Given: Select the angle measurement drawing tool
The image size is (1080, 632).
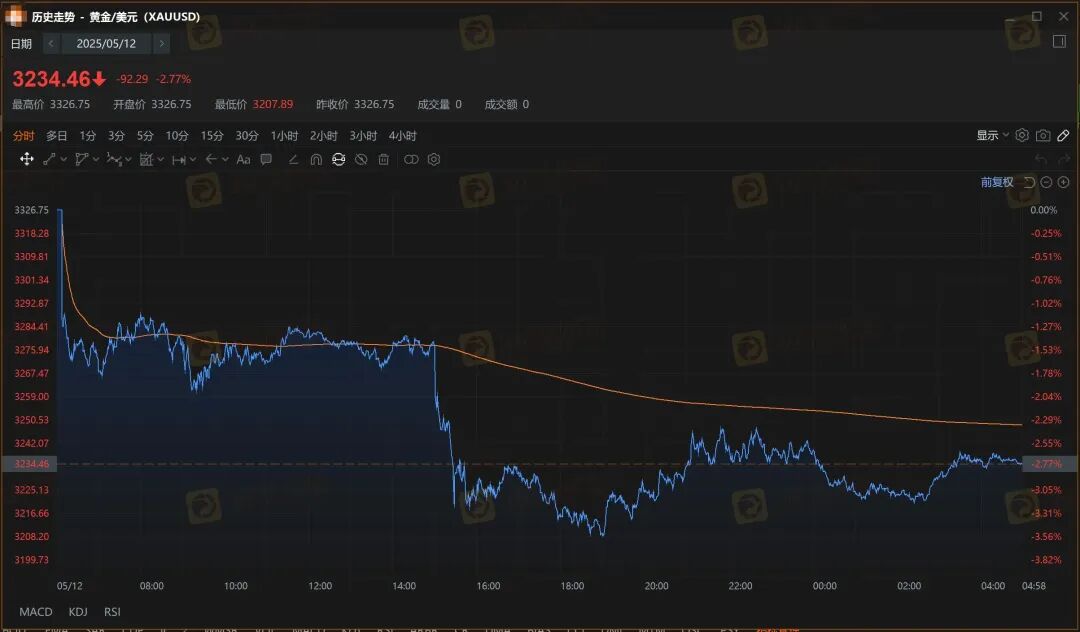Looking at the screenshot, I should click(x=294, y=159).
